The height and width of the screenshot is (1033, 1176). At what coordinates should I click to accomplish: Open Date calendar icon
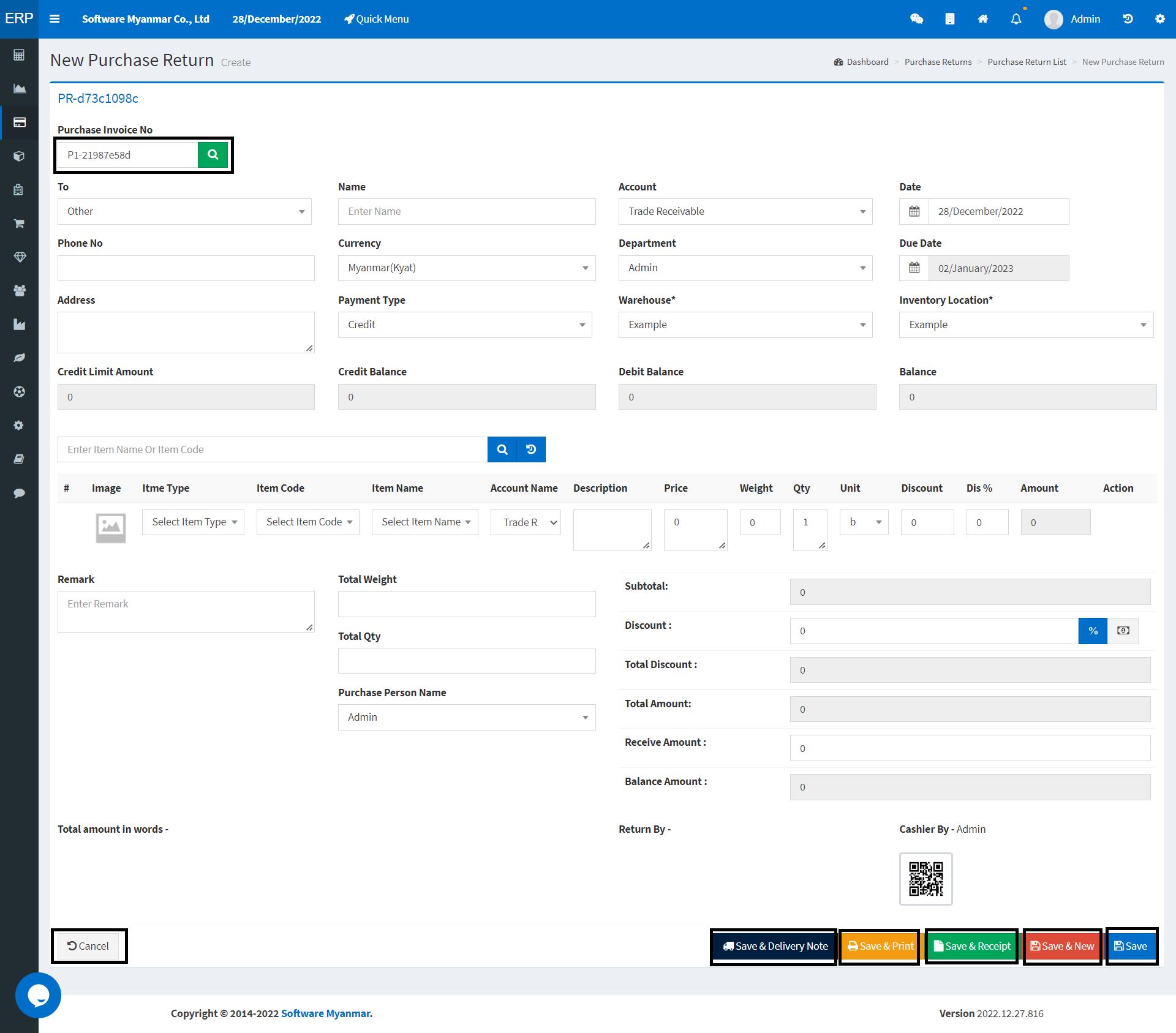[x=914, y=211]
